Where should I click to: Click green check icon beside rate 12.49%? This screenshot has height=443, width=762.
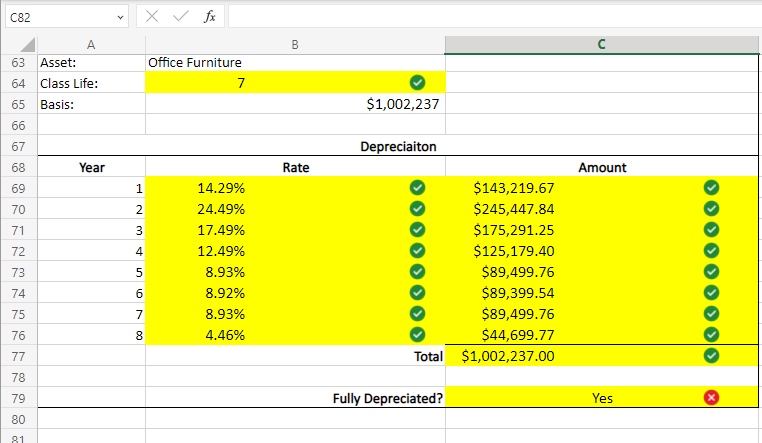[417, 251]
